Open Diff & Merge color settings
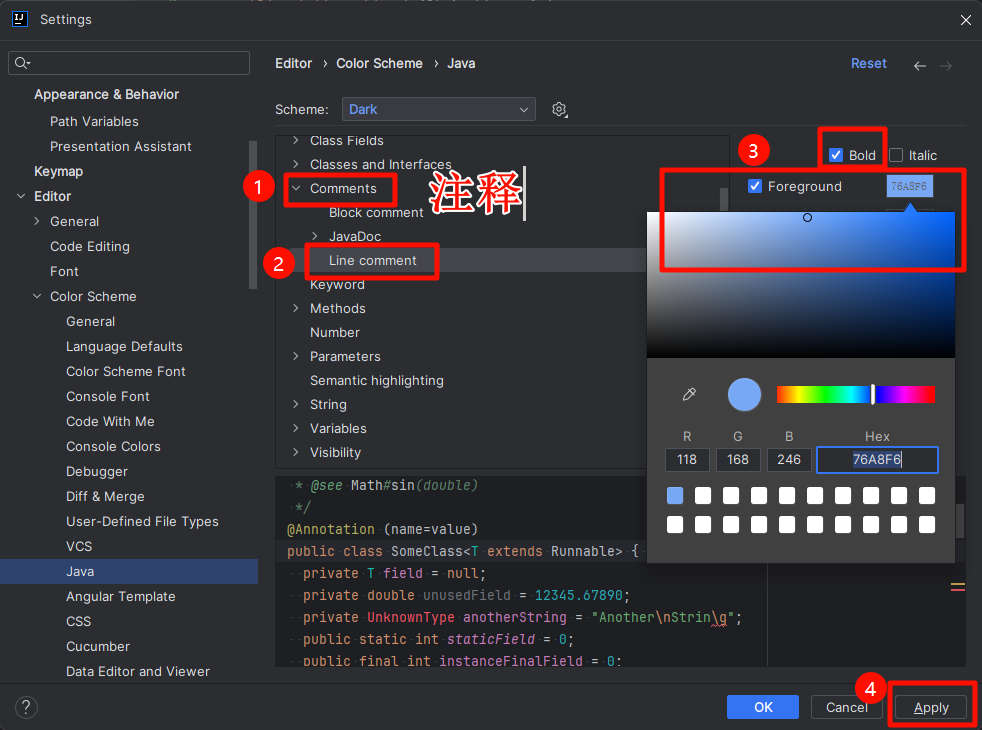Image resolution: width=982 pixels, height=730 pixels. 105,496
